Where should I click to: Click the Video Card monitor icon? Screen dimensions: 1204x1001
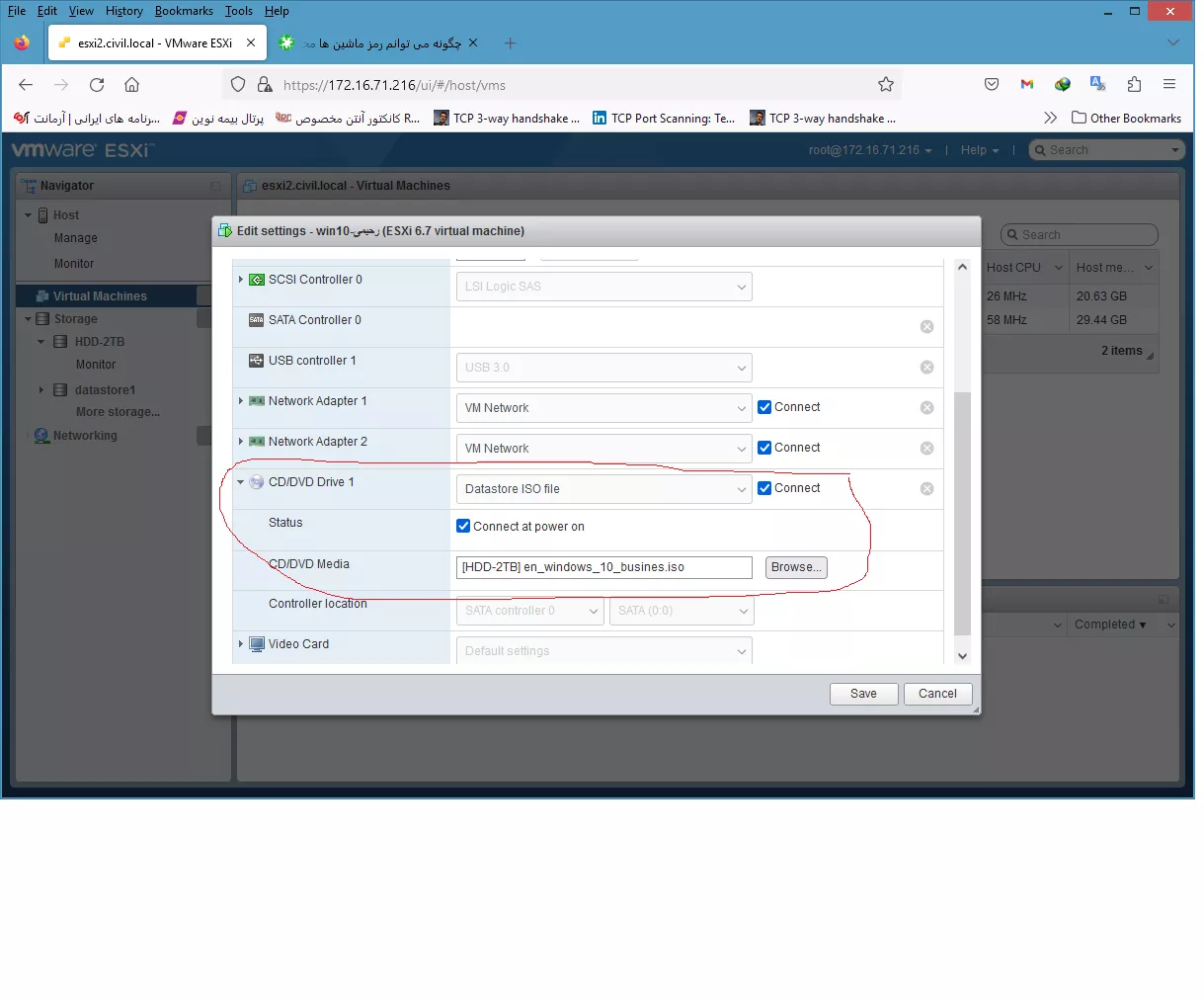pos(257,644)
